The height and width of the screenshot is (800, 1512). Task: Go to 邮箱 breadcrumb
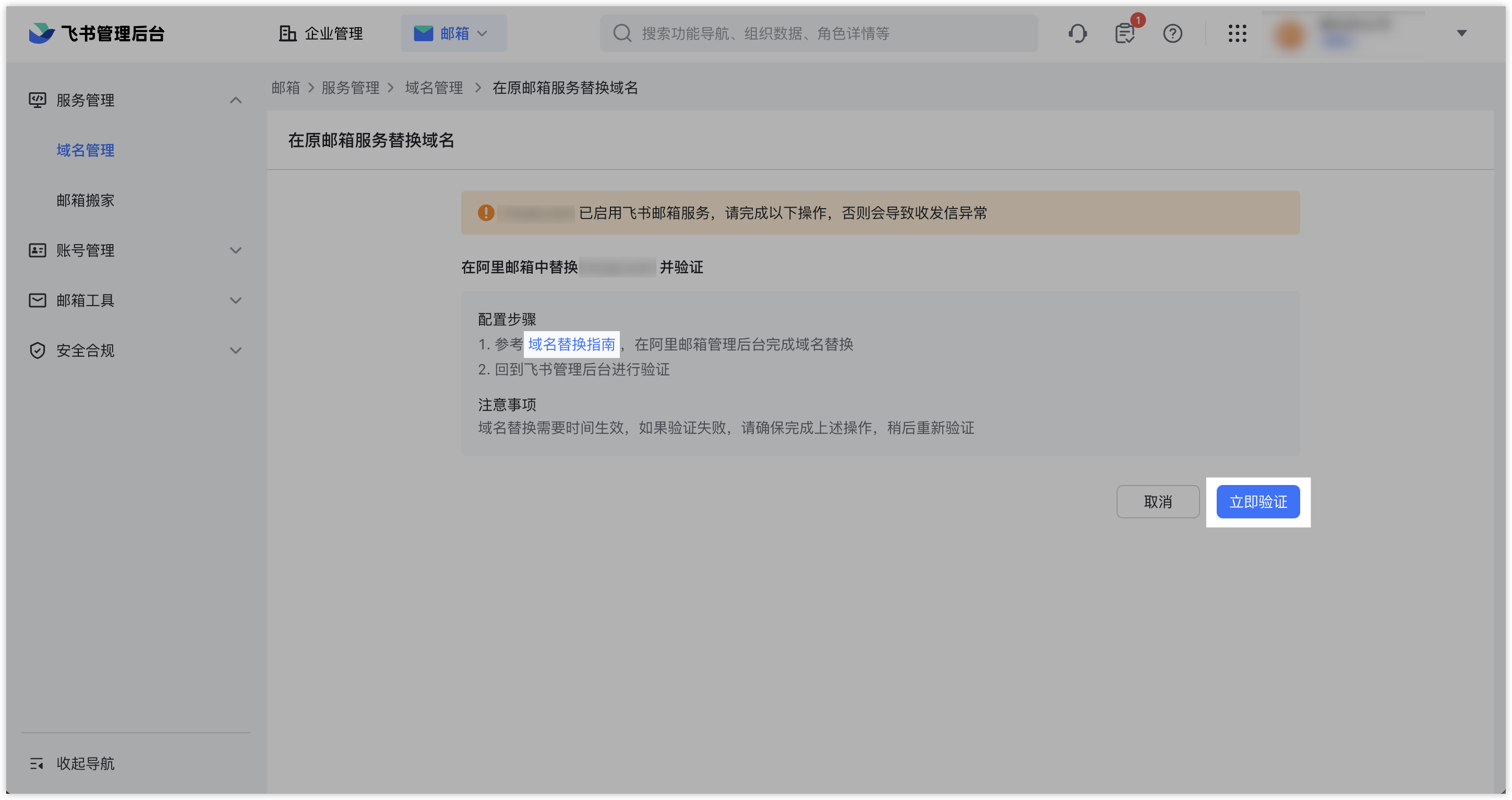point(286,88)
